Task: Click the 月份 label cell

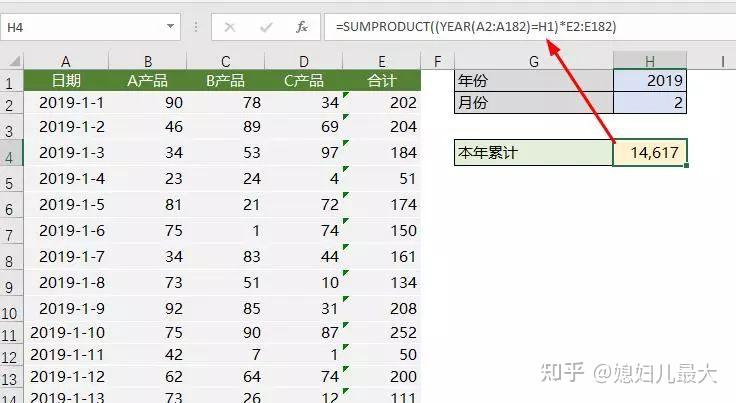Action: coord(534,103)
